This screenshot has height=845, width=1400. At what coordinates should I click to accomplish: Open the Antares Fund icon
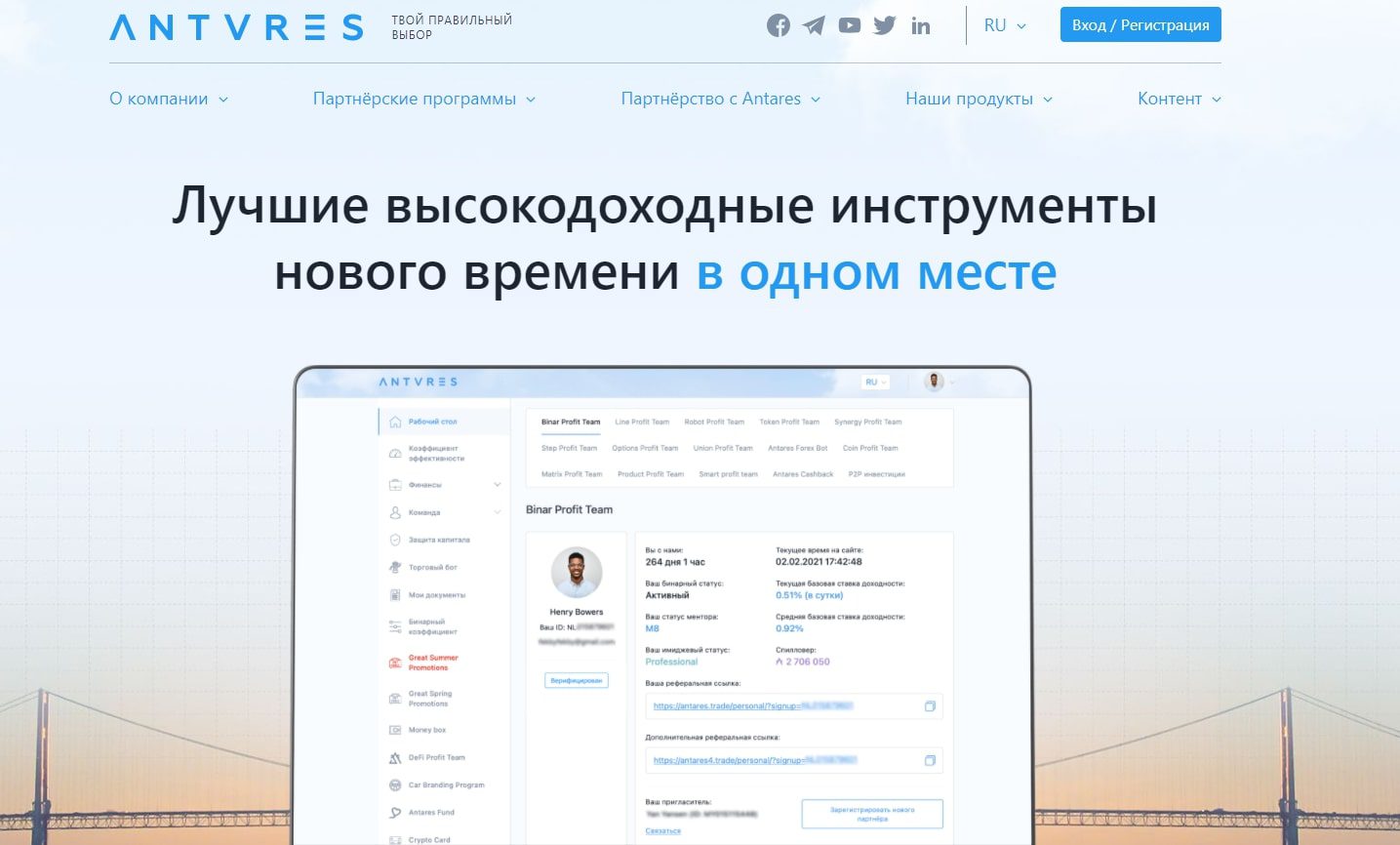[395, 812]
